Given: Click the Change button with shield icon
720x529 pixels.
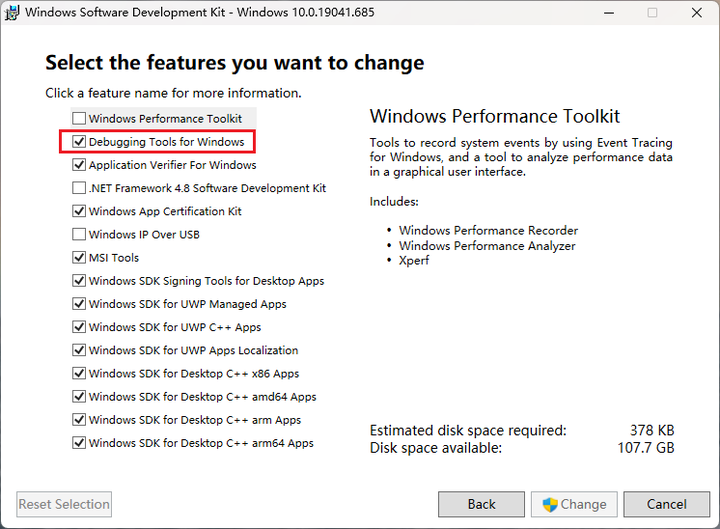Looking at the screenshot, I should (574, 504).
